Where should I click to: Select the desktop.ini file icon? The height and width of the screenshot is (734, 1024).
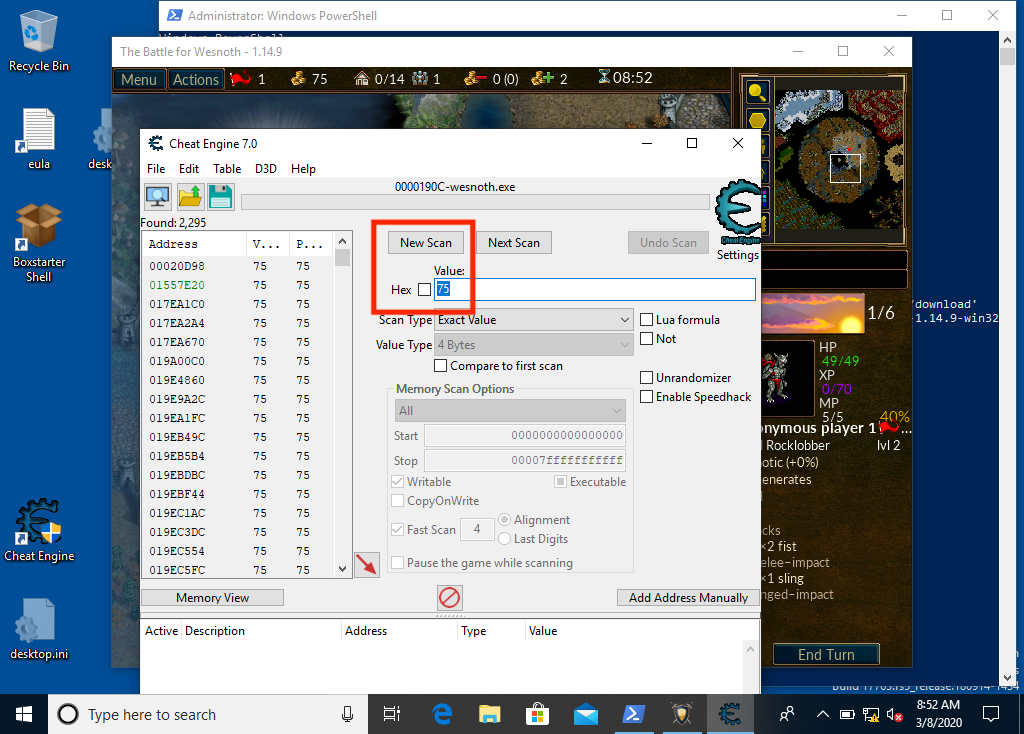(39, 630)
